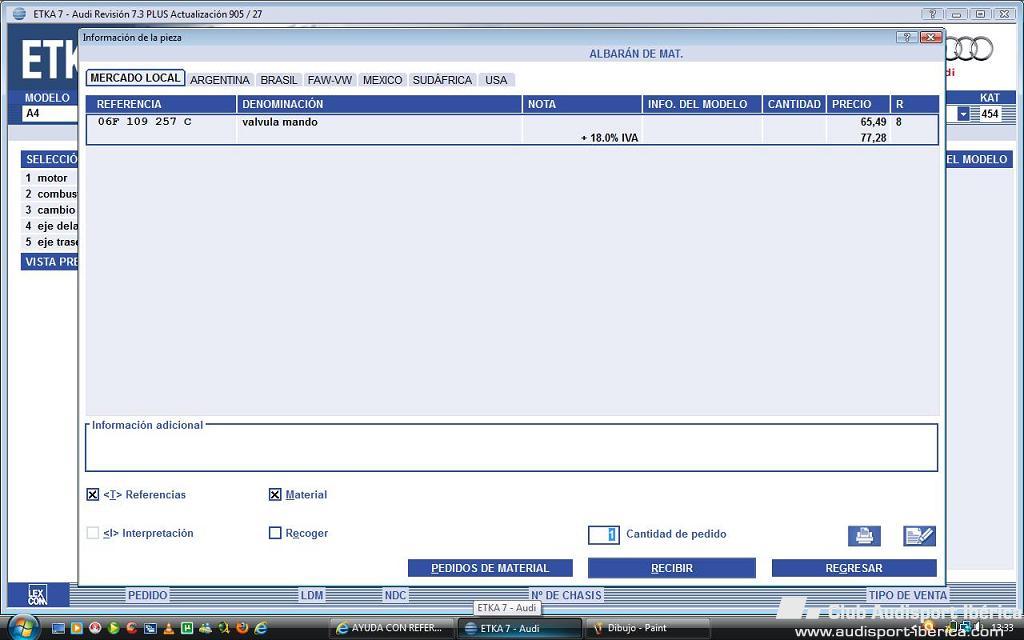Click the Nº DE CHASIS bottom bar label
This screenshot has width=1024, height=640.
[x=566, y=595]
